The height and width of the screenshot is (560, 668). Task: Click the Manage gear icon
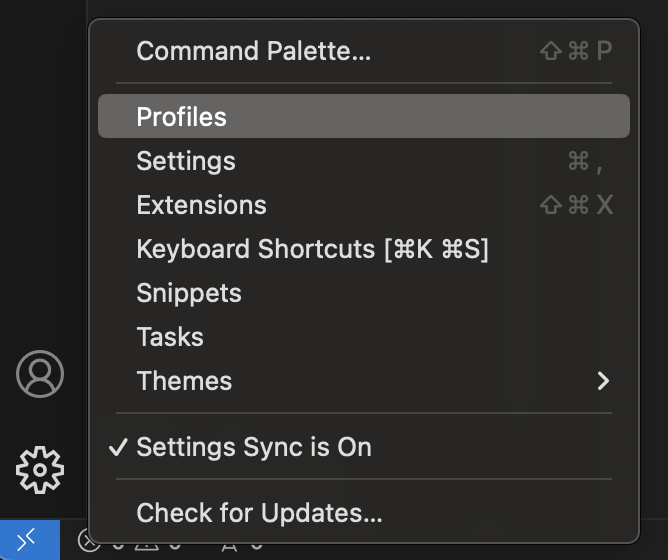tap(40, 469)
